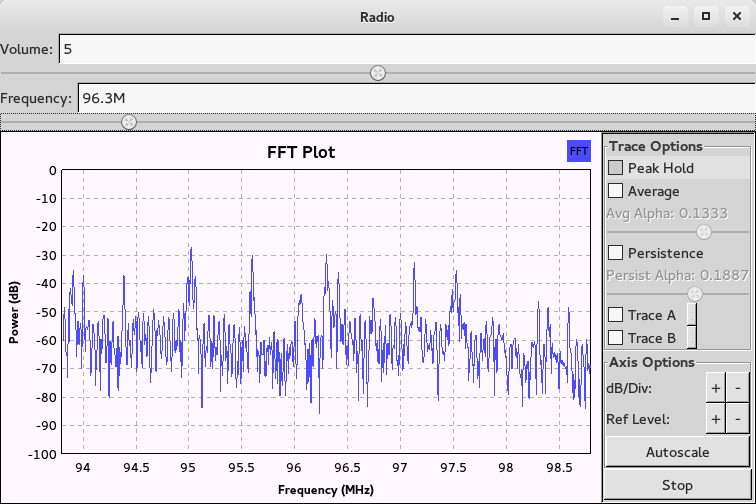Click the Trace A store button
This screenshot has width=756, height=504.
coord(691,314)
